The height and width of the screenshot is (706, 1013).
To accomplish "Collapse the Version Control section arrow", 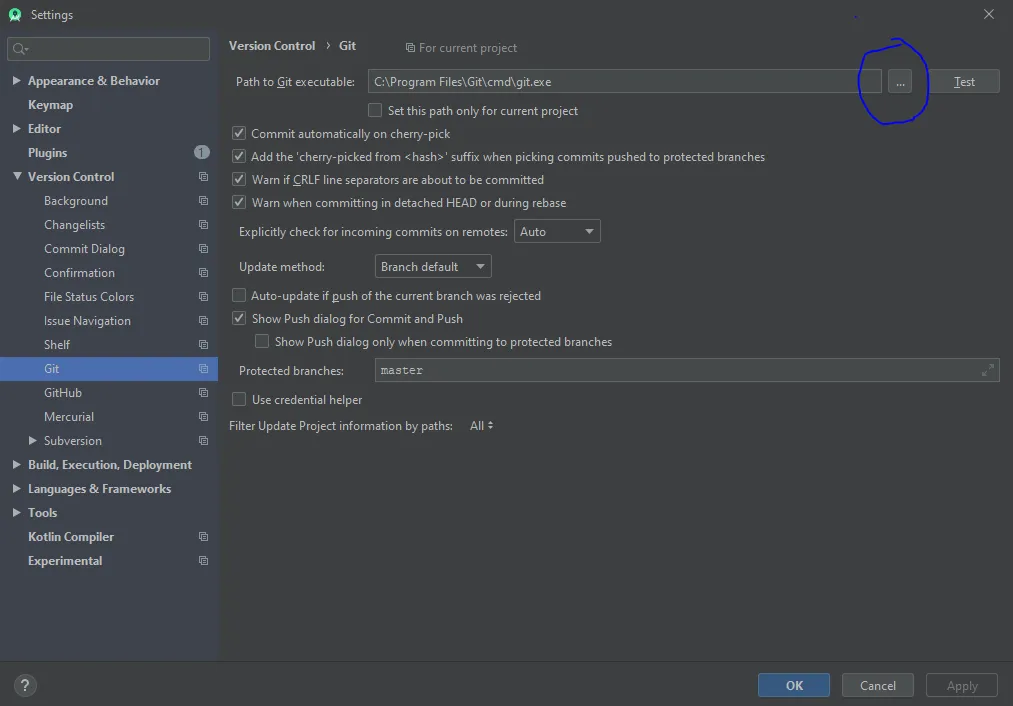I will [17, 176].
